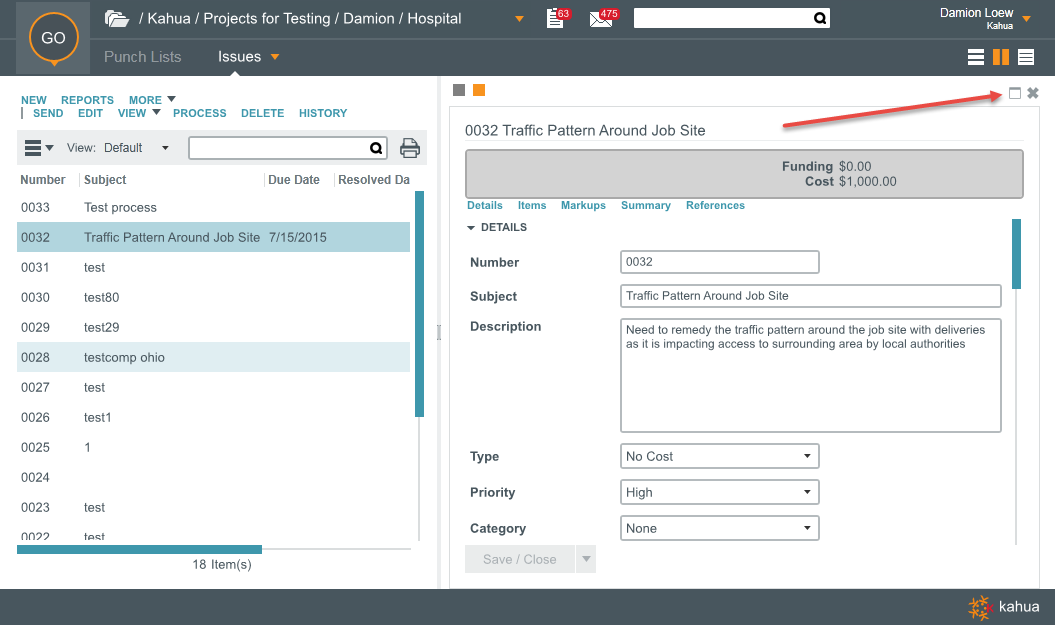Open the Type dropdown showing No Cost
The height and width of the screenshot is (625, 1055).
coord(719,456)
